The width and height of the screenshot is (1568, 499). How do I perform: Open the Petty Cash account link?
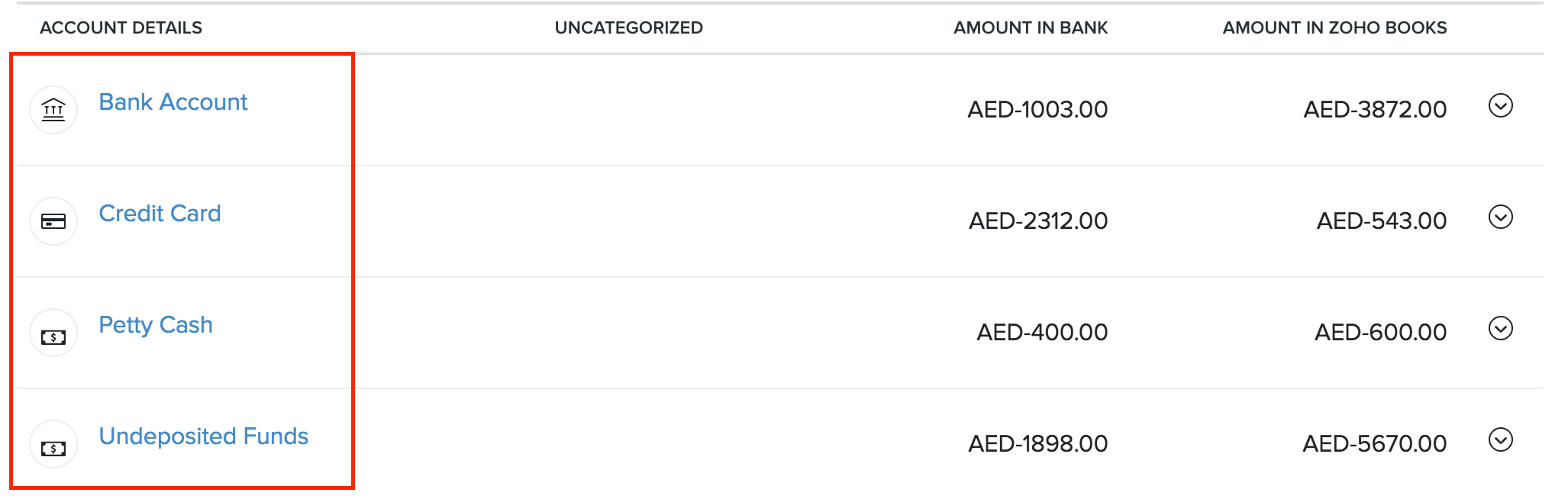click(156, 325)
